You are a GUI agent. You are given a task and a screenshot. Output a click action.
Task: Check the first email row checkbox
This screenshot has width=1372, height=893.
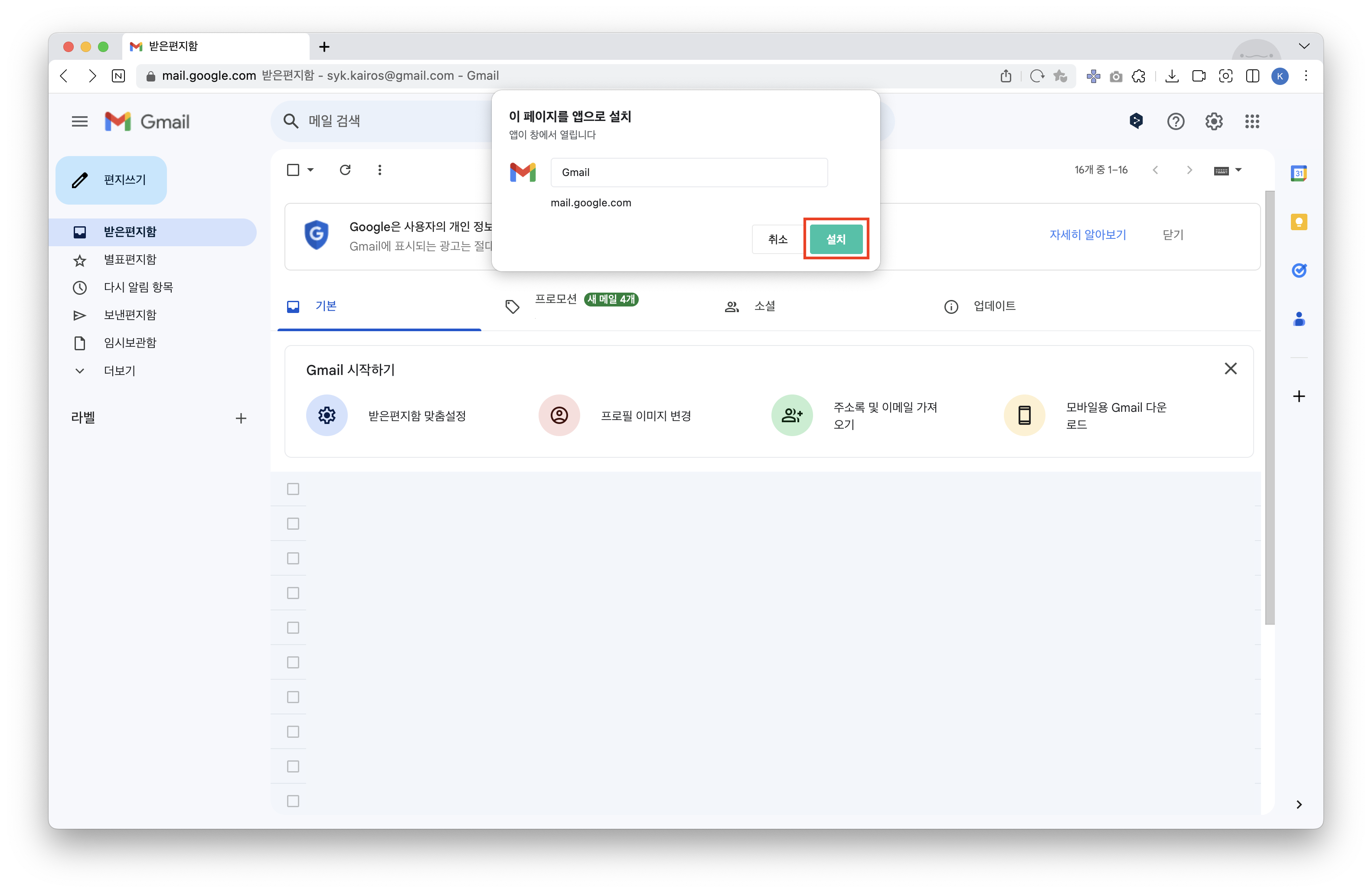pos(293,489)
